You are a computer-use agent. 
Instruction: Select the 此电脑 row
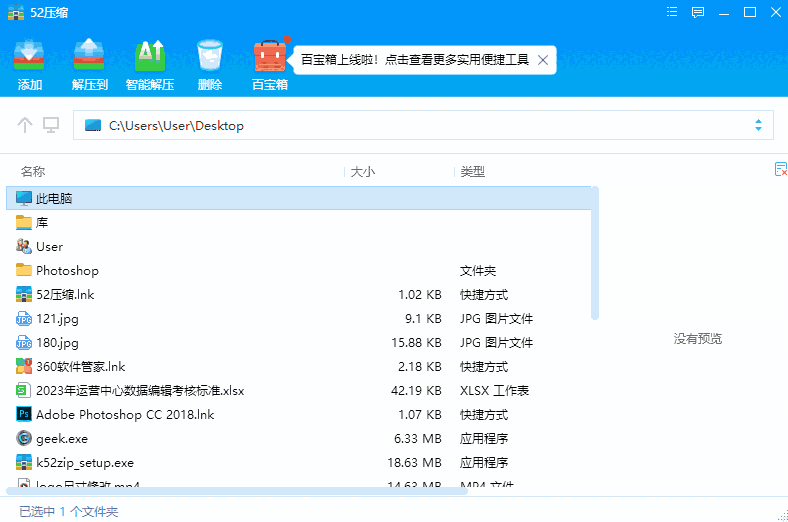coord(299,198)
